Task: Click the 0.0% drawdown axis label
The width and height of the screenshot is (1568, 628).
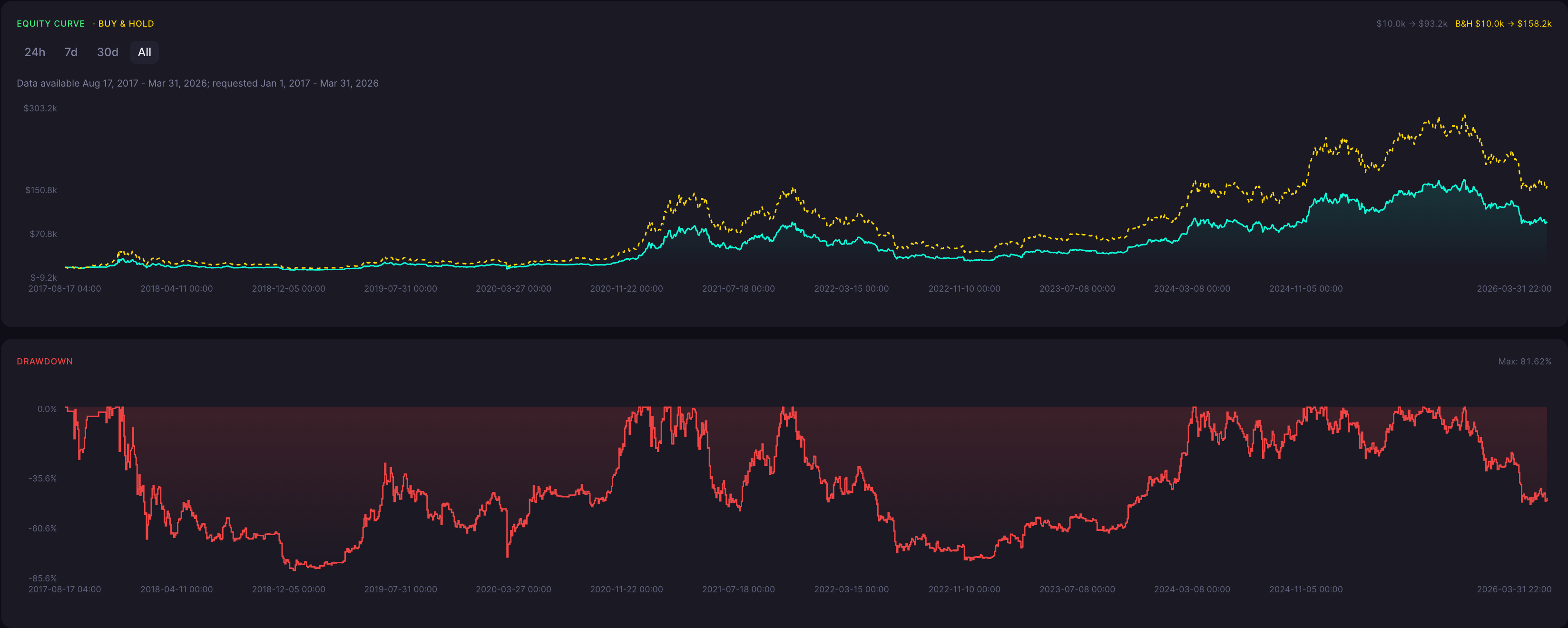Action: click(47, 410)
